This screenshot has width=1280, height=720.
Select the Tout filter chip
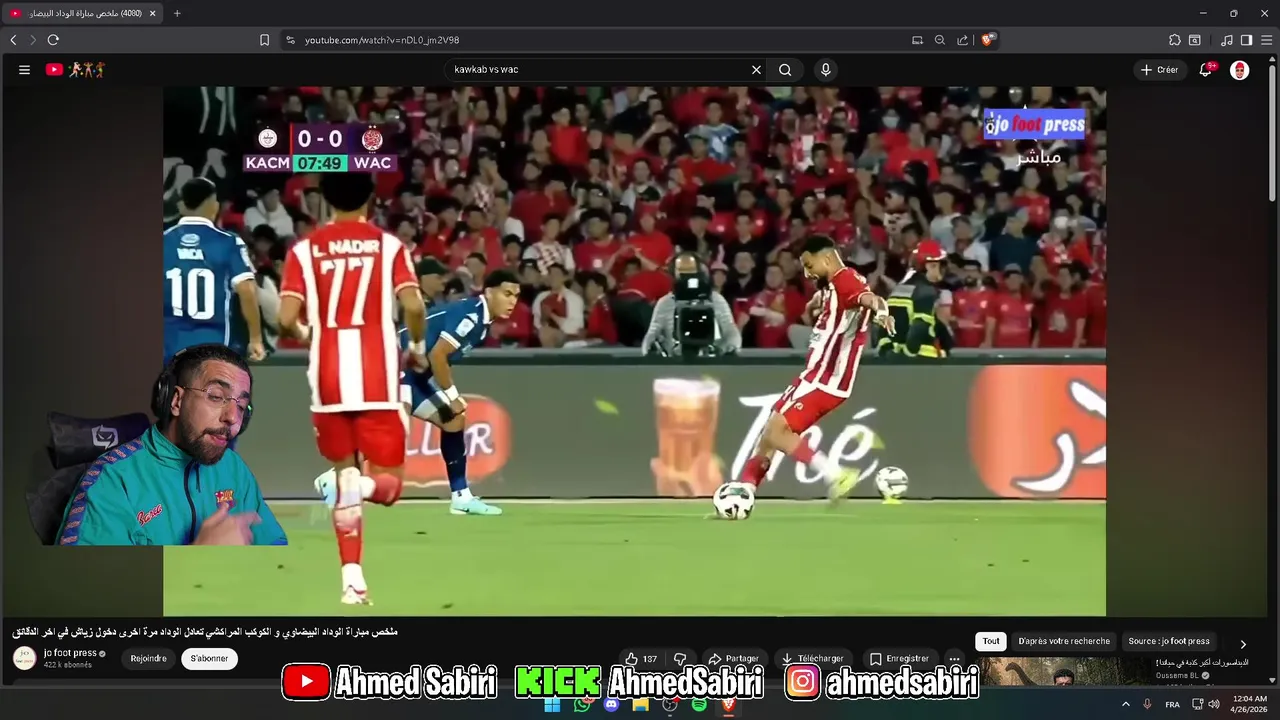pos(991,641)
